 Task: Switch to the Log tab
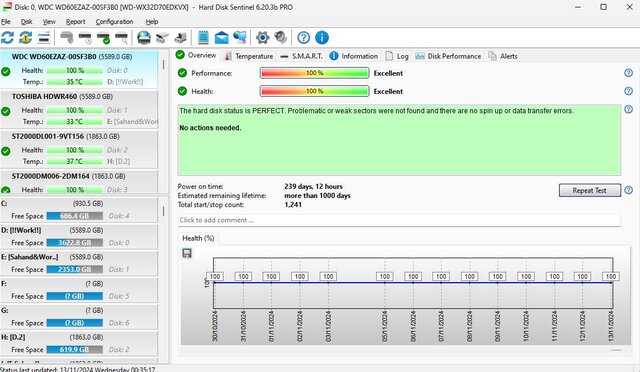tap(397, 56)
